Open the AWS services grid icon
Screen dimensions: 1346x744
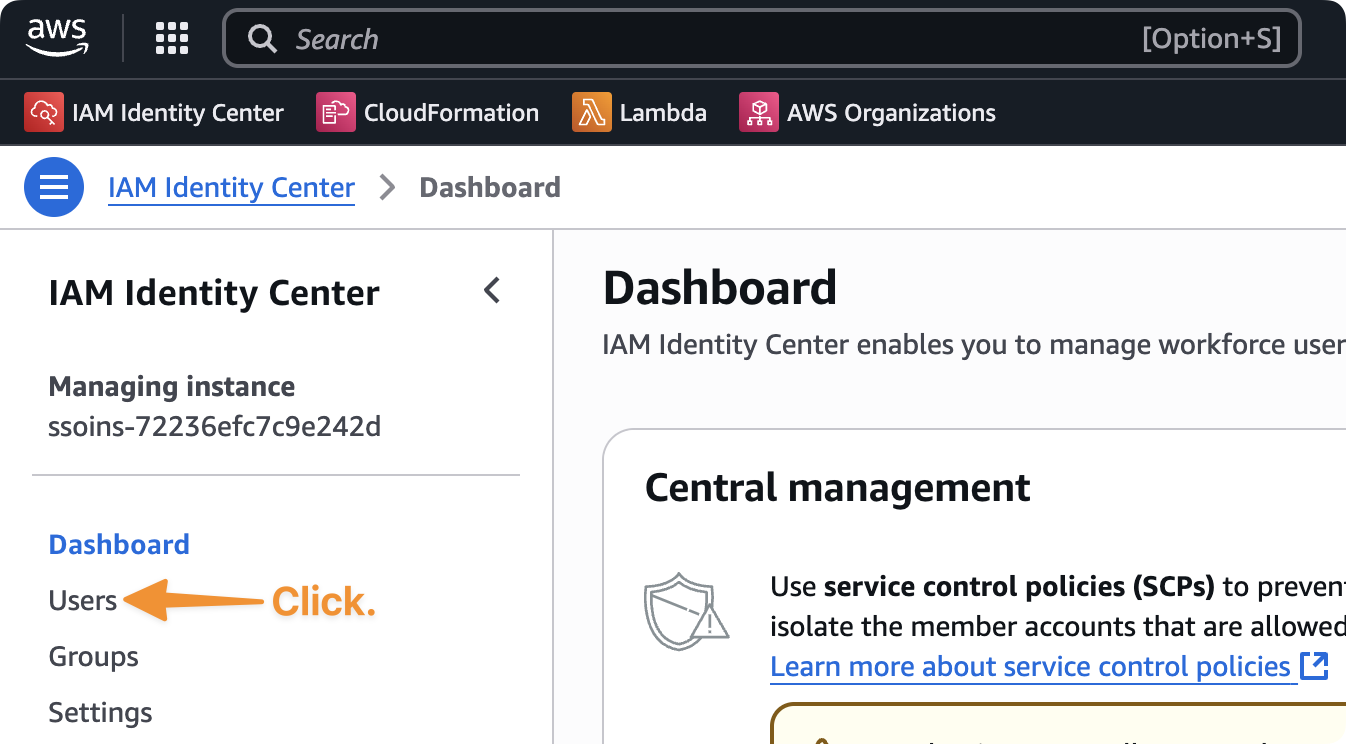[171, 38]
